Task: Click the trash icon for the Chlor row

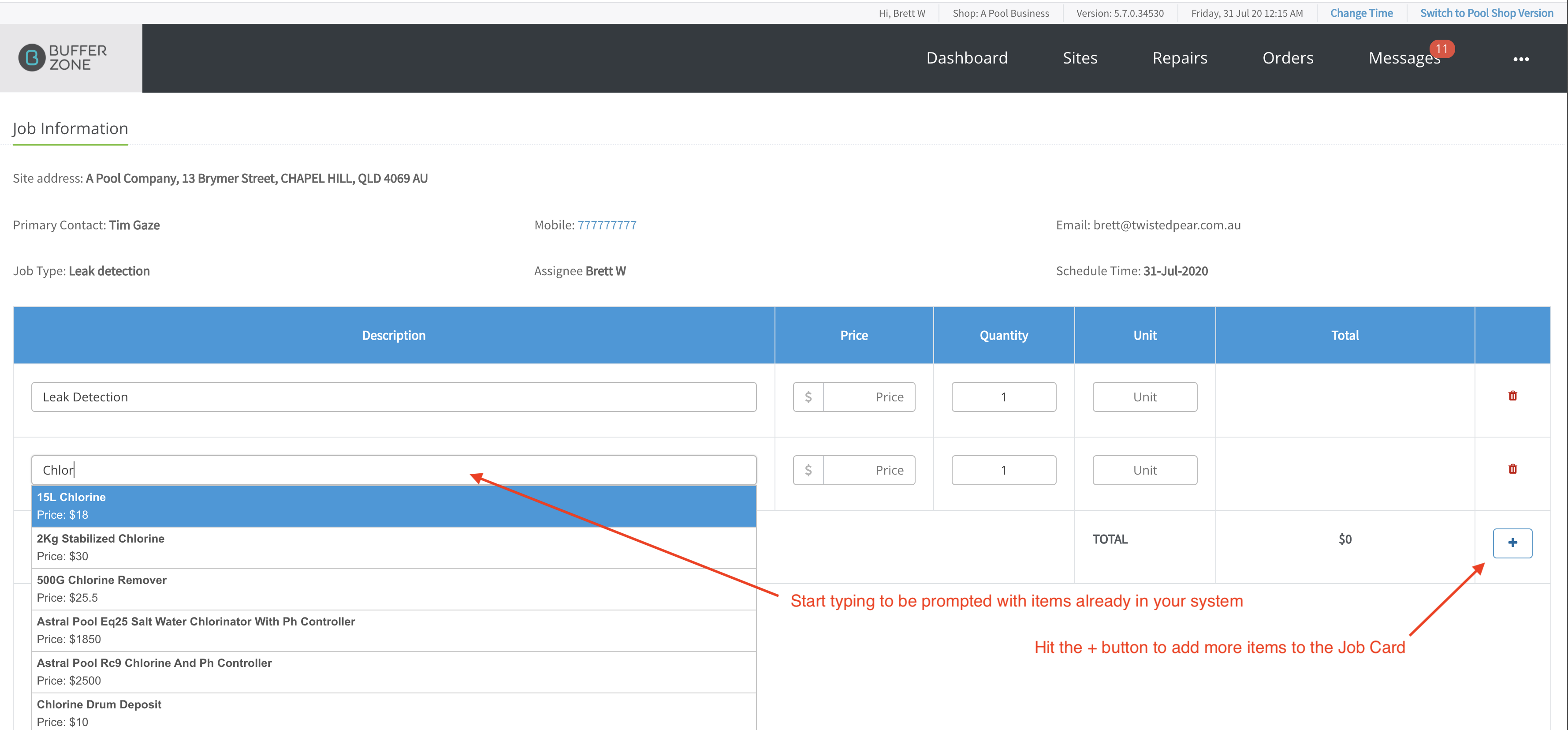Action: click(x=1512, y=469)
